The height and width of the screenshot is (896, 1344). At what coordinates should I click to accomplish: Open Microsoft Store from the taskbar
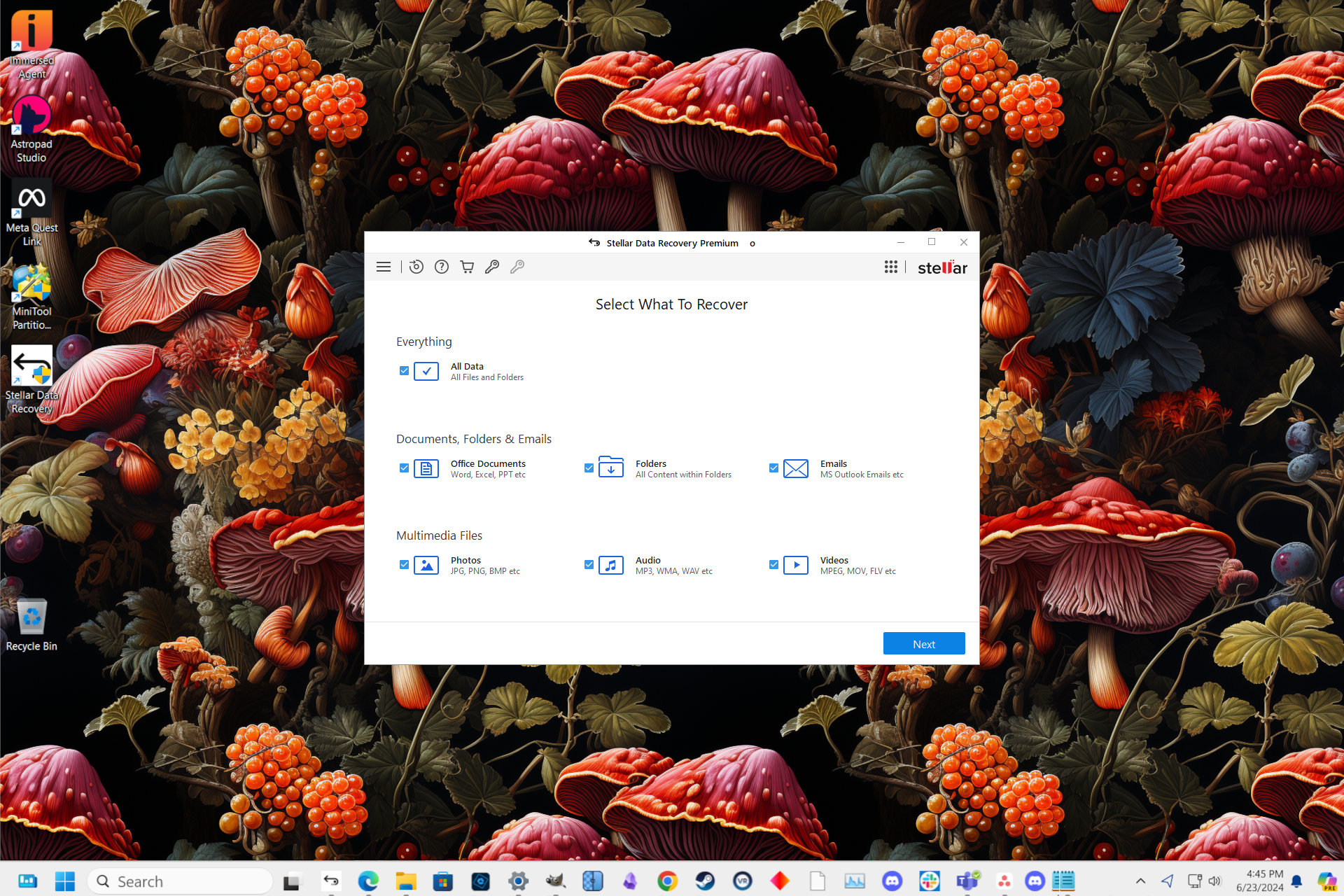click(443, 881)
